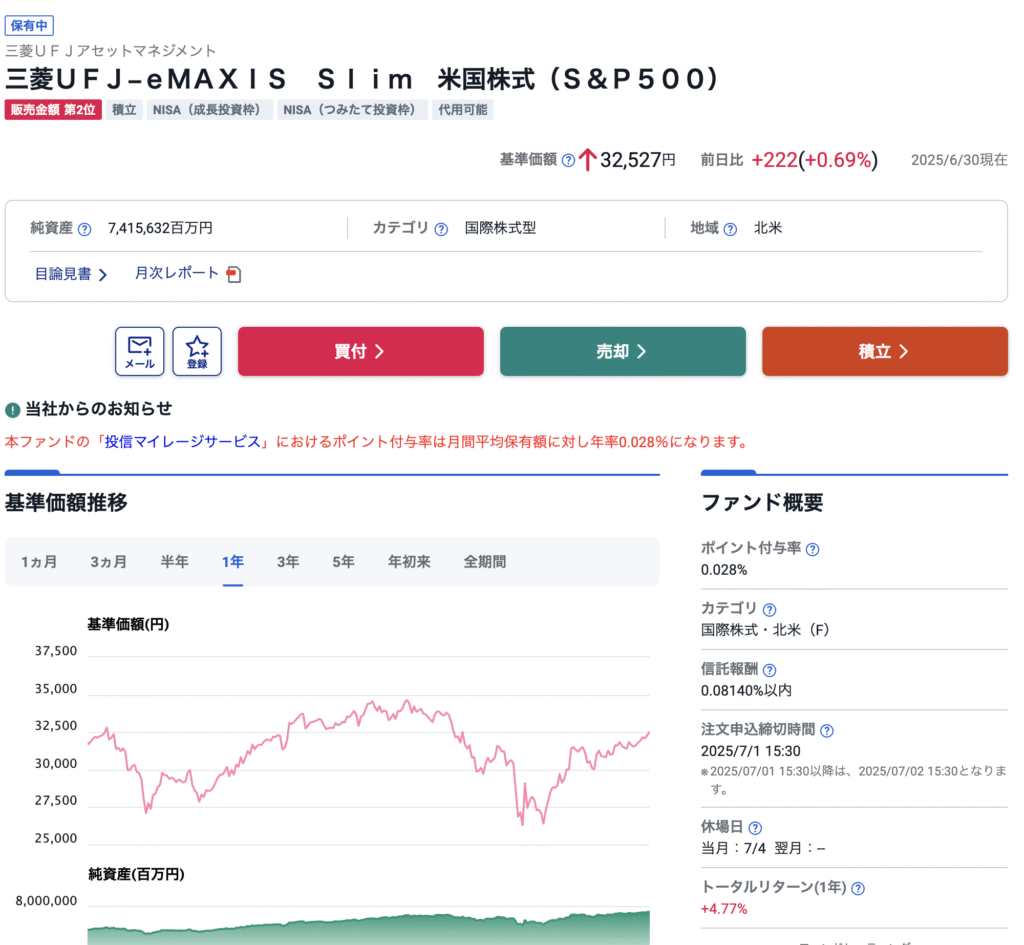Open help icon beside カテゴリ in ファンド概要
Image resolution: width=1024 pixels, height=945 pixels.
point(769,610)
